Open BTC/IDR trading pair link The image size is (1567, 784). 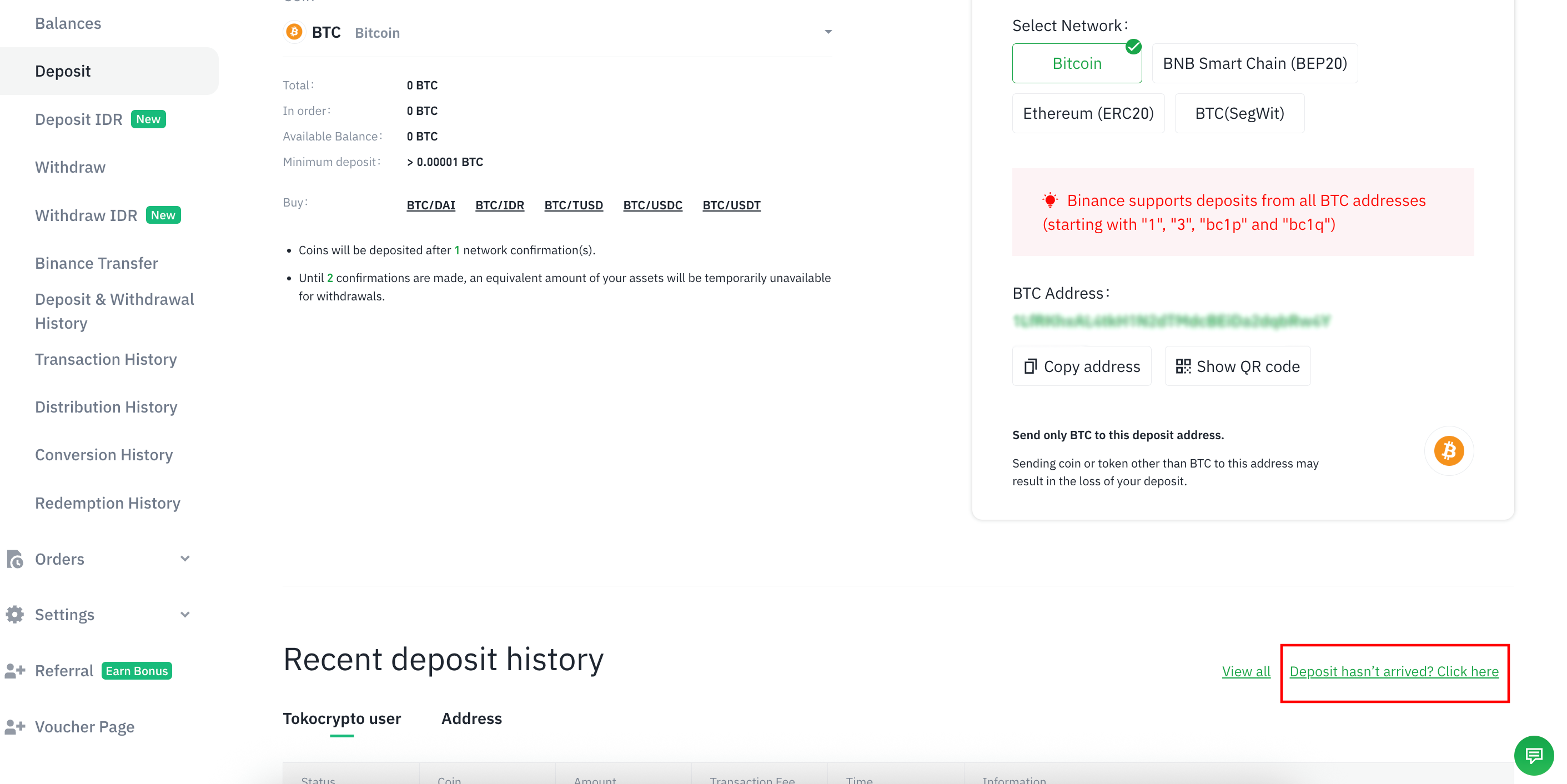(499, 205)
